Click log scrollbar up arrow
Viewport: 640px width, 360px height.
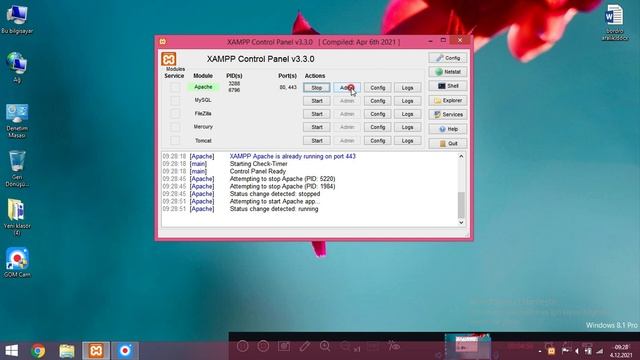461,156
